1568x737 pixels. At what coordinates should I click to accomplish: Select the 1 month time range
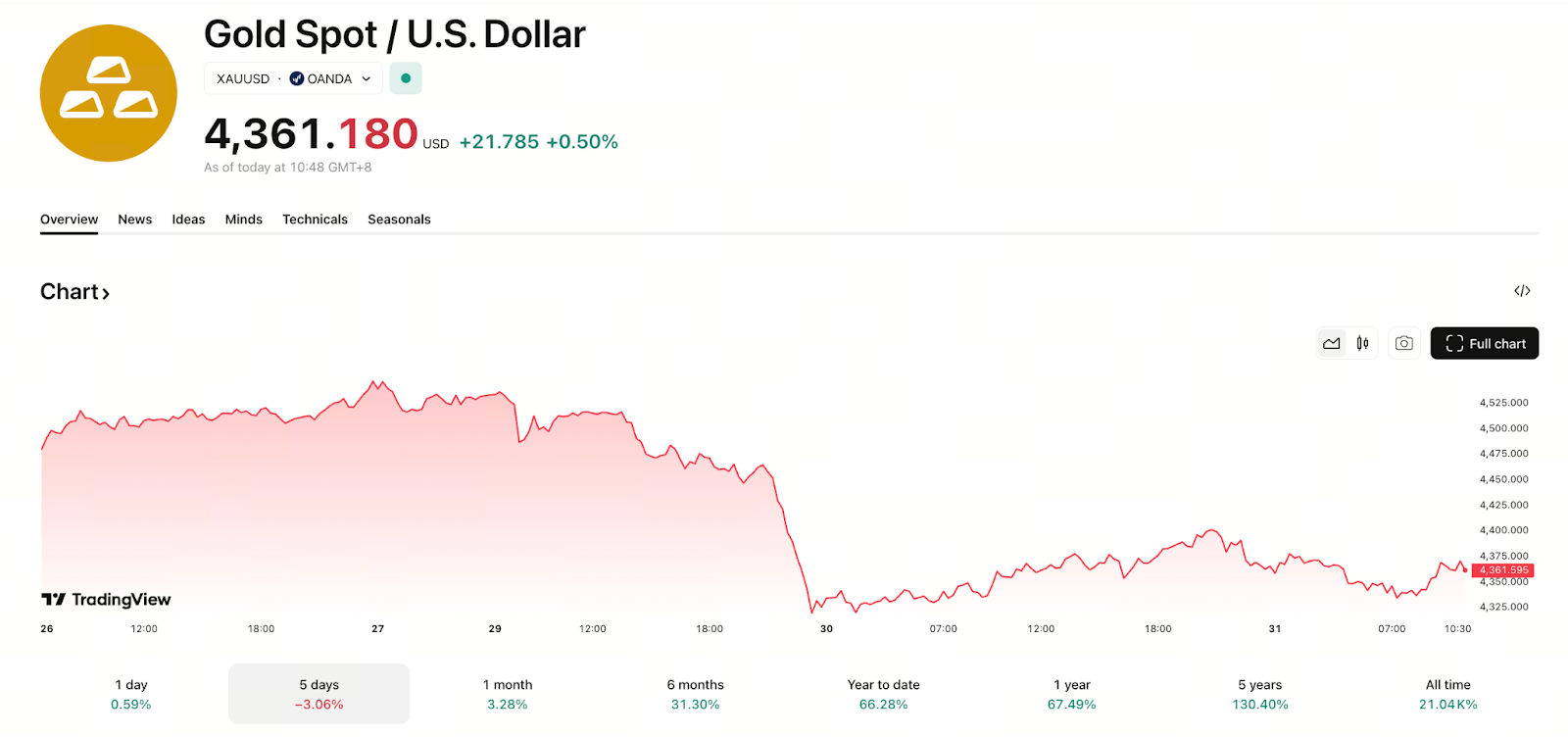[508, 694]
